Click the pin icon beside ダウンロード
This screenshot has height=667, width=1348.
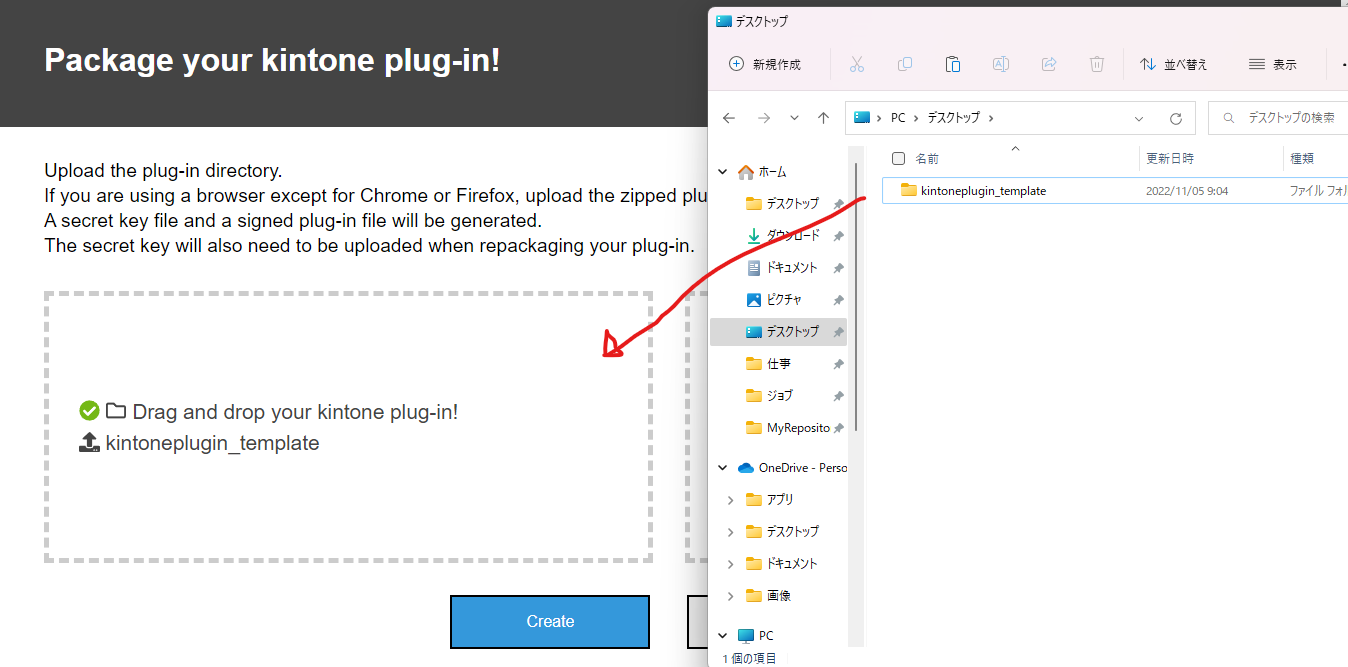839,236
